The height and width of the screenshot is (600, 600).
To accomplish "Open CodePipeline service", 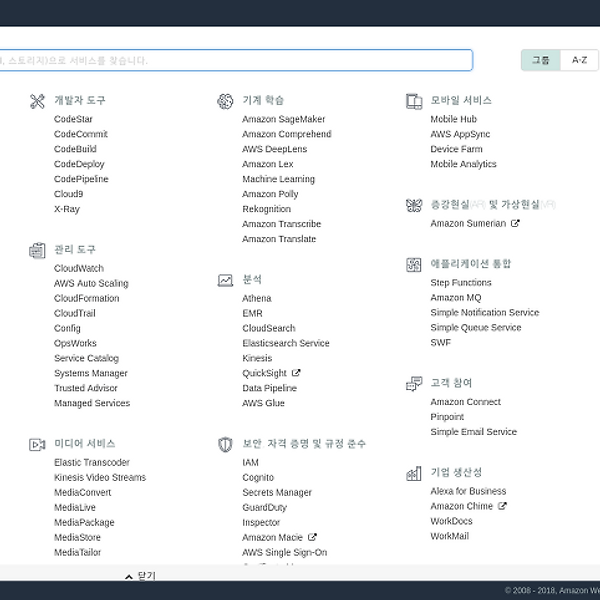I will pos(81,179).
